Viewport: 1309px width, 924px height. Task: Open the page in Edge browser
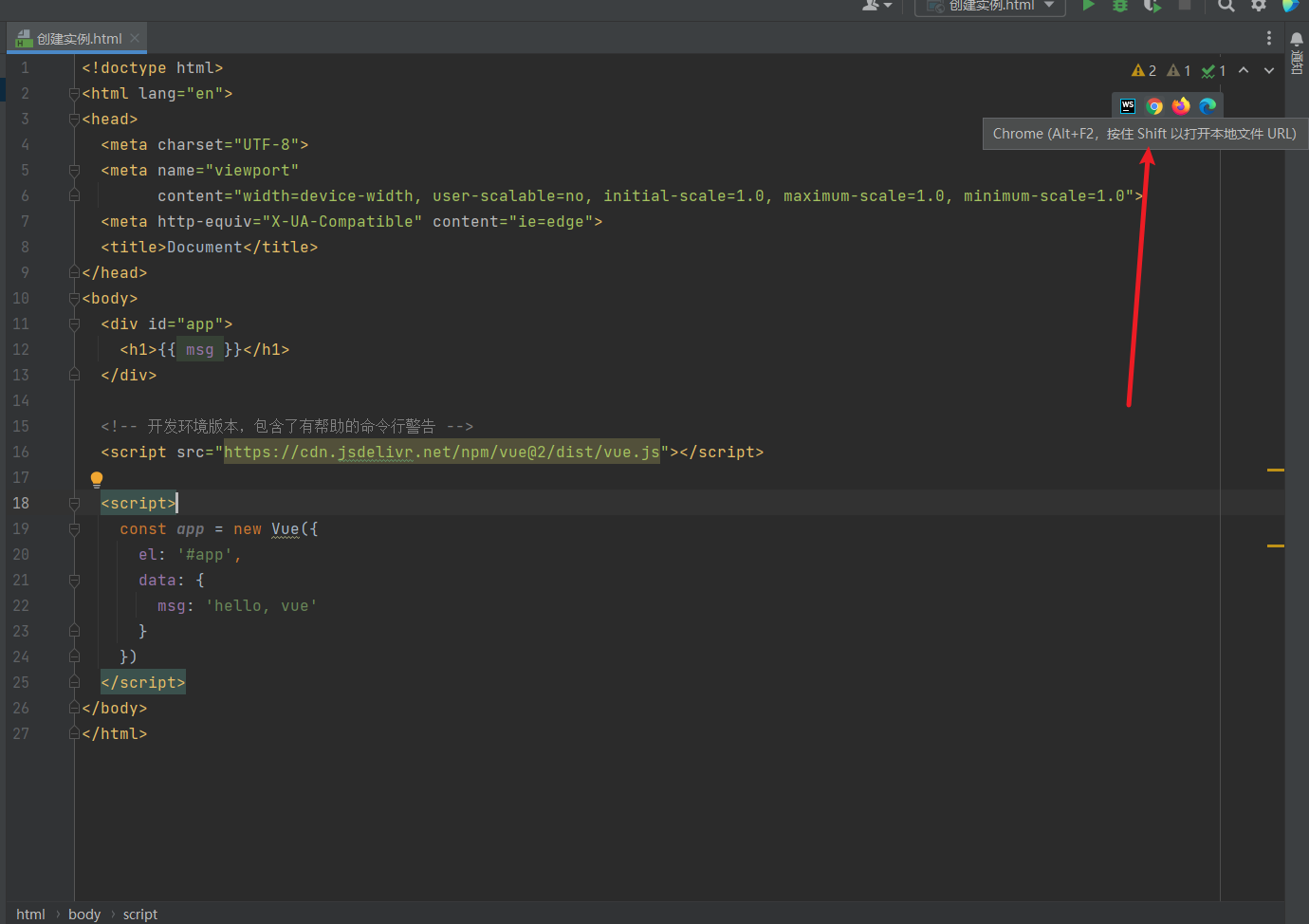(x=1208, y=105)
